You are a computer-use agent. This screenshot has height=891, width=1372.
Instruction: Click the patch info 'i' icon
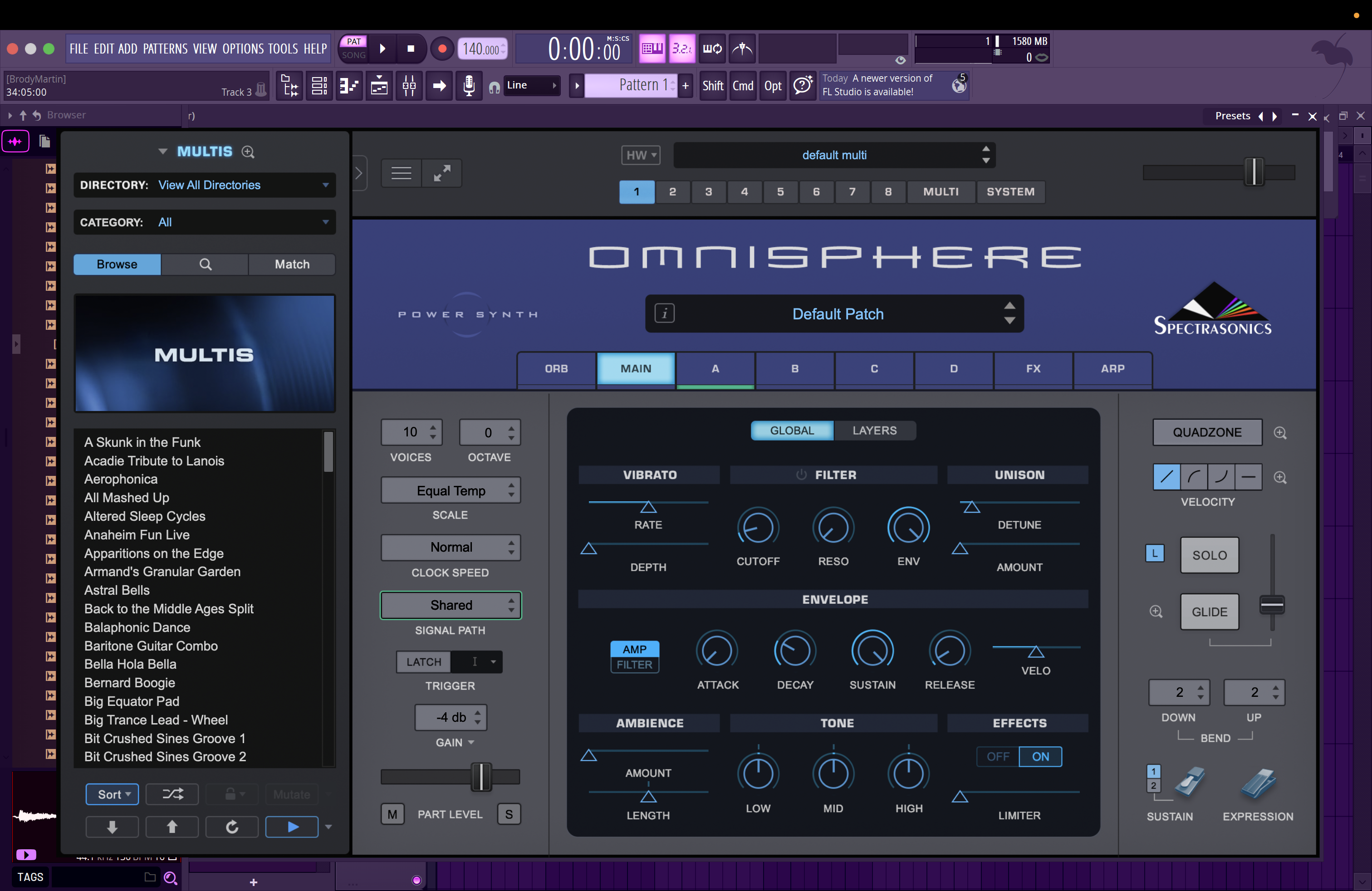[x=664, y=313]
